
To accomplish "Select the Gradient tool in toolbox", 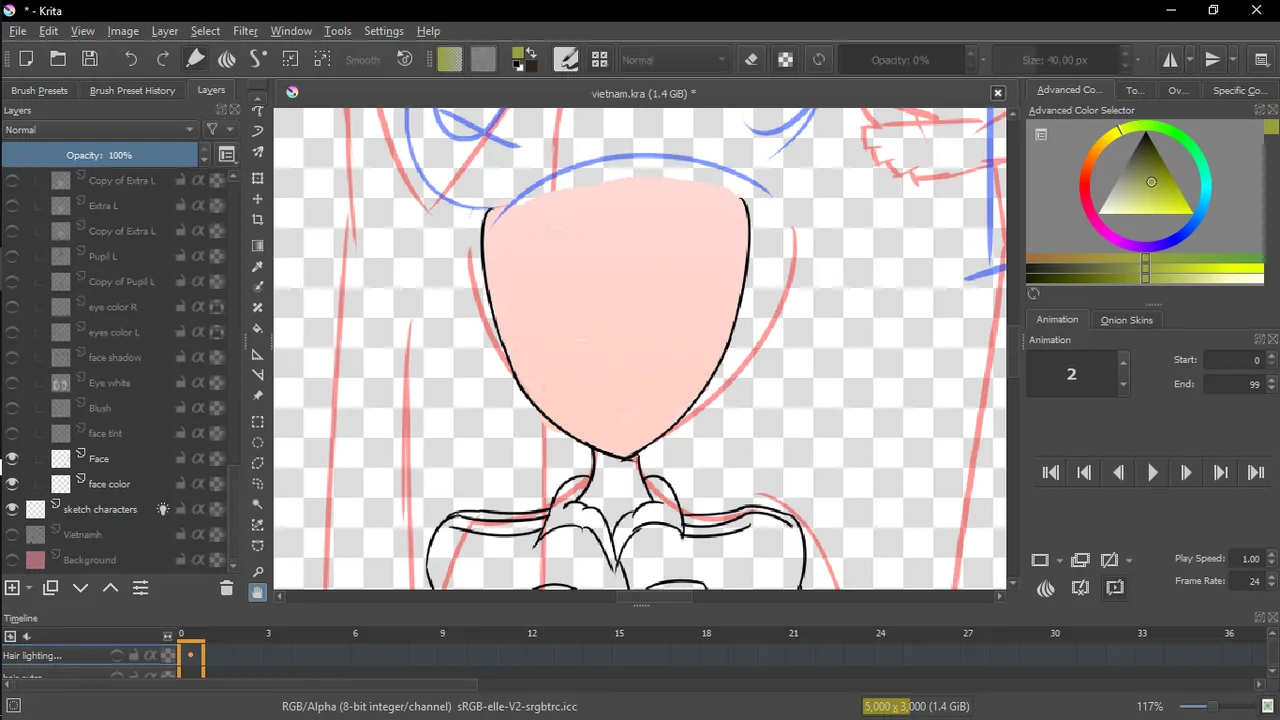I will 258,245.
